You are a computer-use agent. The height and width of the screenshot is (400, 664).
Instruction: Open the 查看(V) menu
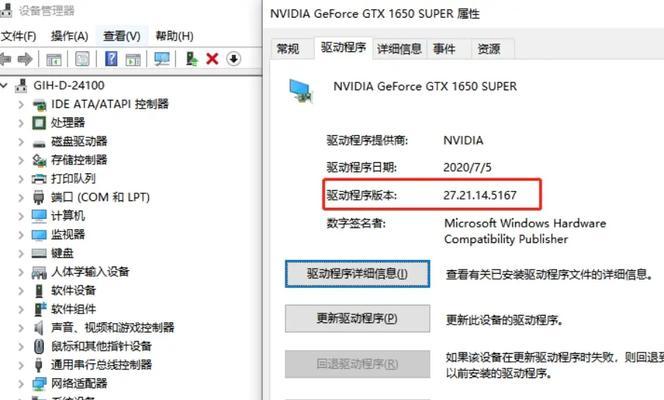coord(122,36)
